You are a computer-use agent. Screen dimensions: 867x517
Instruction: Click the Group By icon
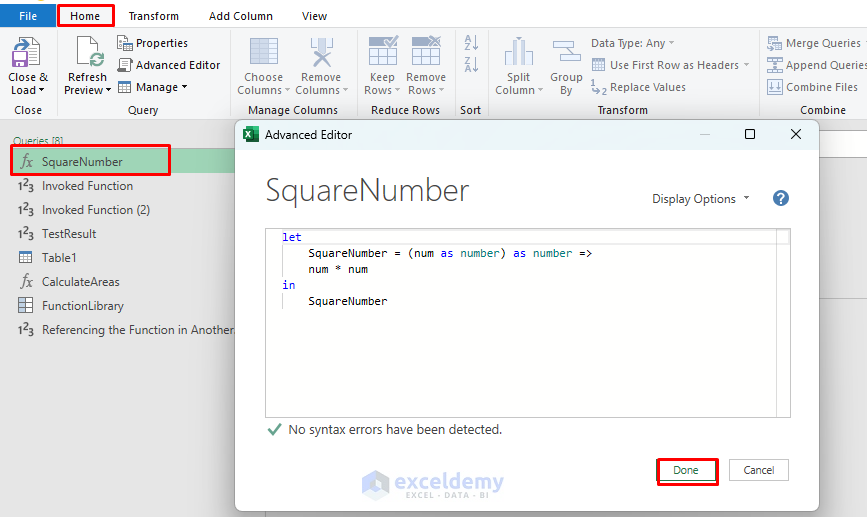coord(566,51)
